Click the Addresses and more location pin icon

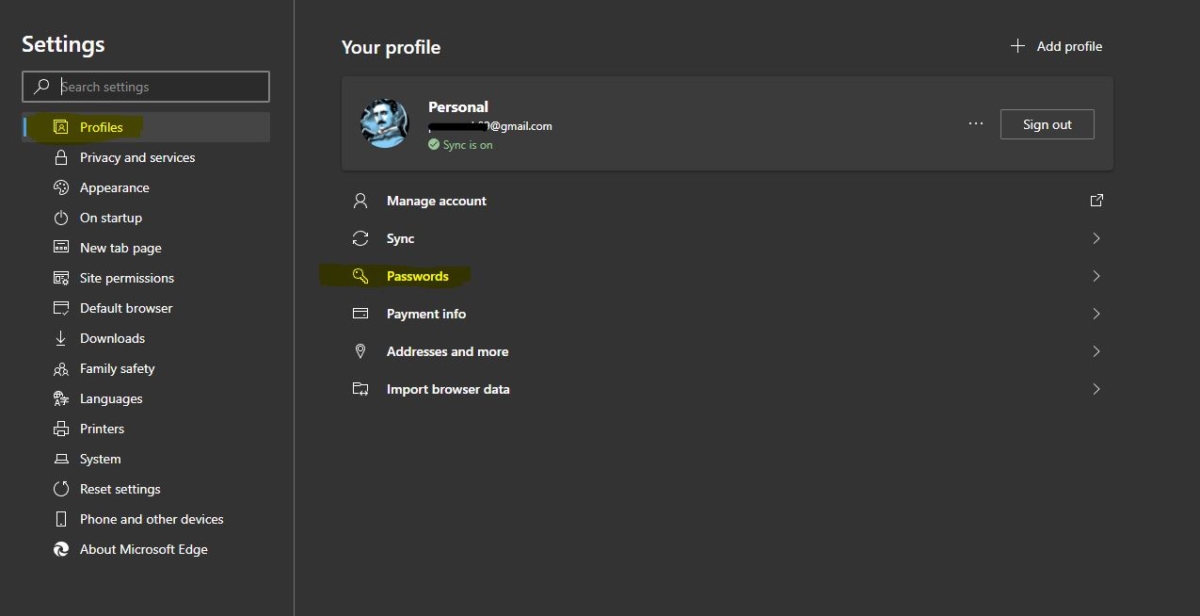pyautogui.click(x=360, y=351)
